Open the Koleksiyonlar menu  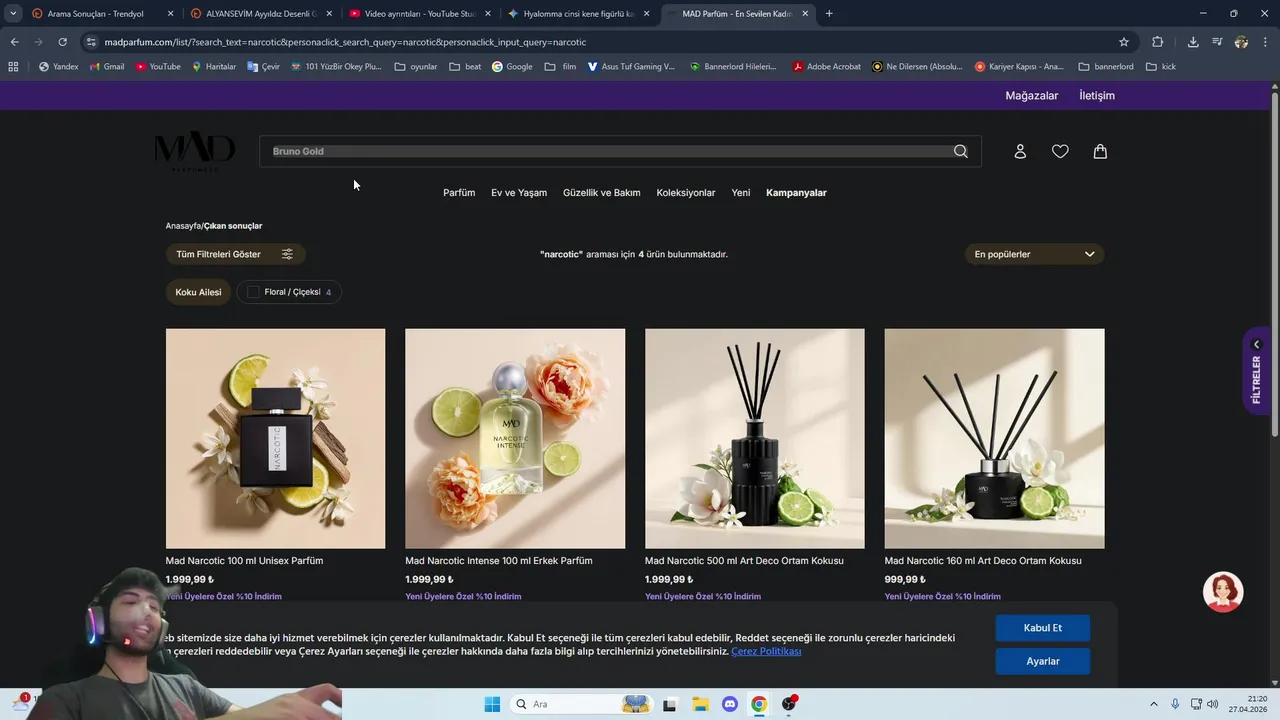pos(686,193)
